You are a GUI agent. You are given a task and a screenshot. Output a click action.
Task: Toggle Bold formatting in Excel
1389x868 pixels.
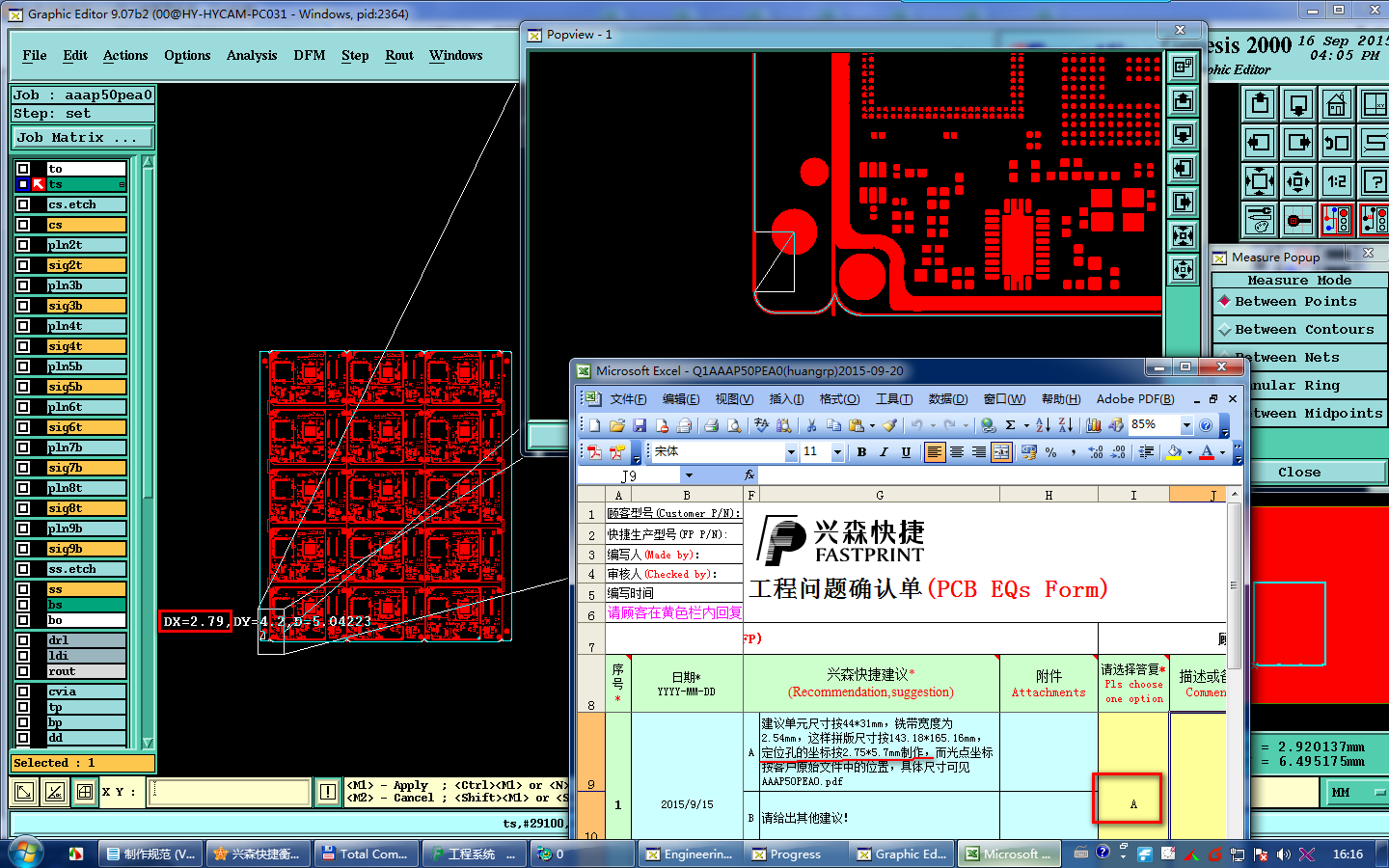pos(861,451)
